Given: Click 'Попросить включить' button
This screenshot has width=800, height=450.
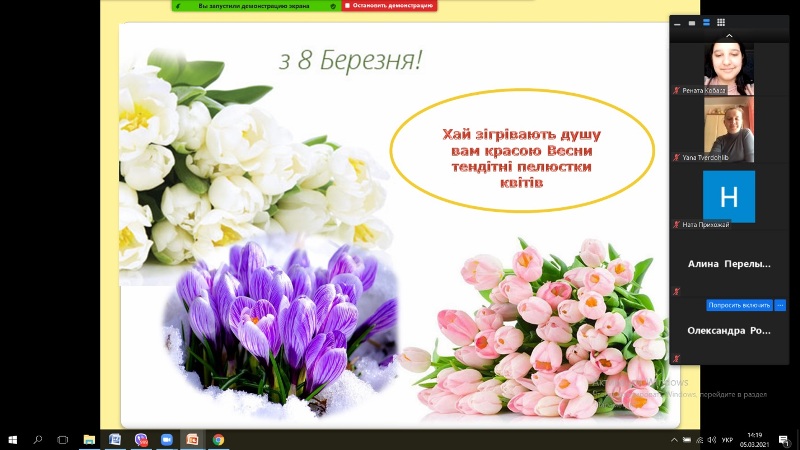Looking at the screenshot, I should coord(739,305).
